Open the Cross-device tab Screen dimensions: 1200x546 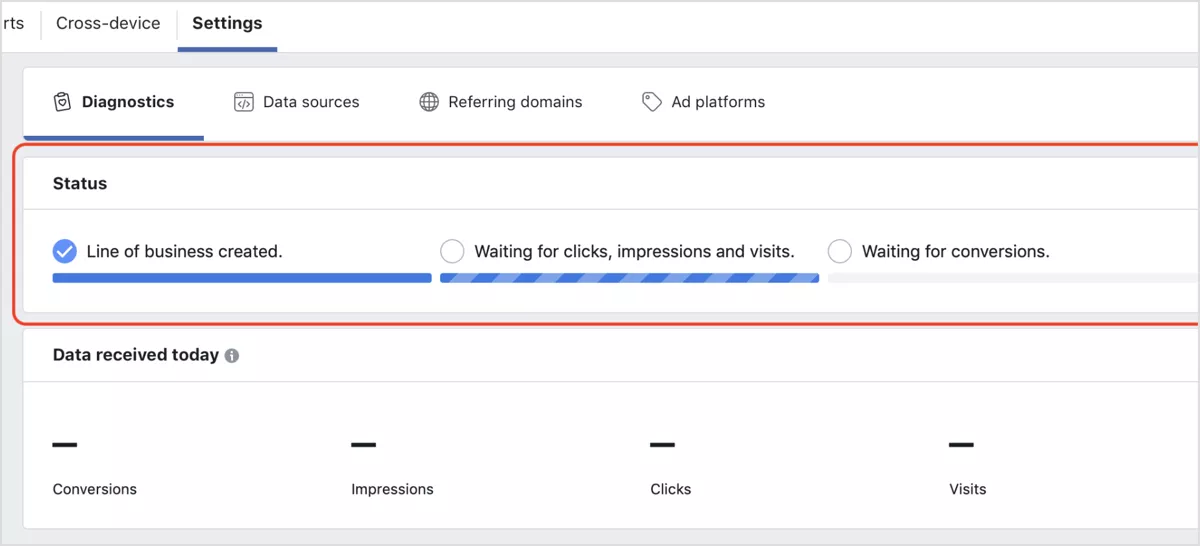point(108,23)
